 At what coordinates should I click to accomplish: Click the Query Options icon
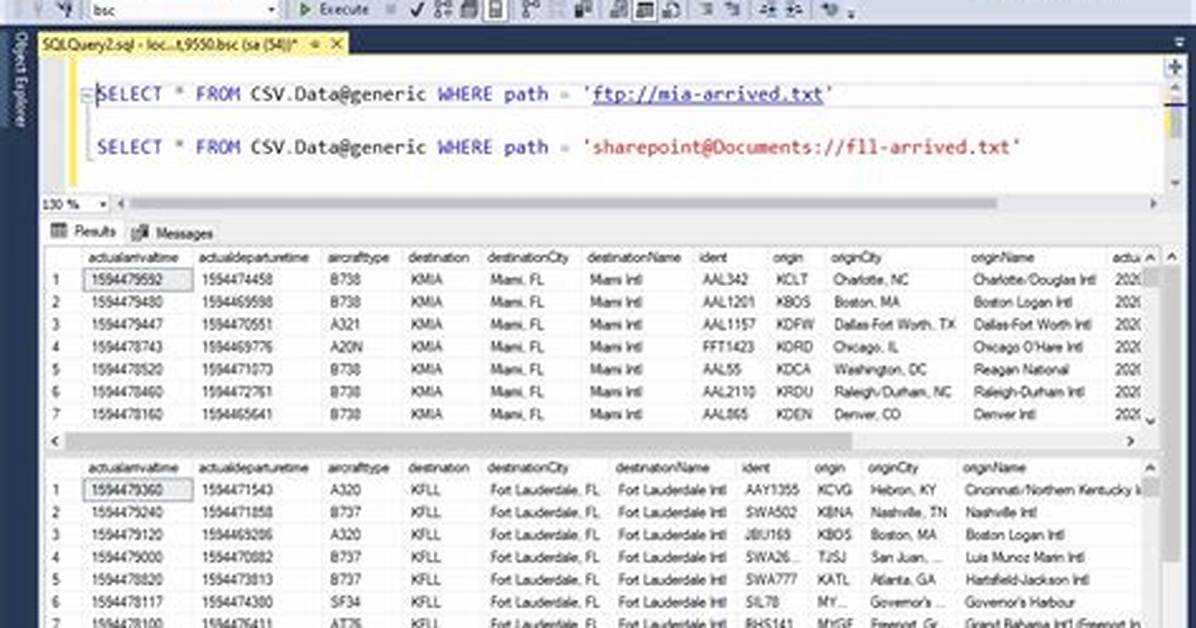(x=469, y=10)
